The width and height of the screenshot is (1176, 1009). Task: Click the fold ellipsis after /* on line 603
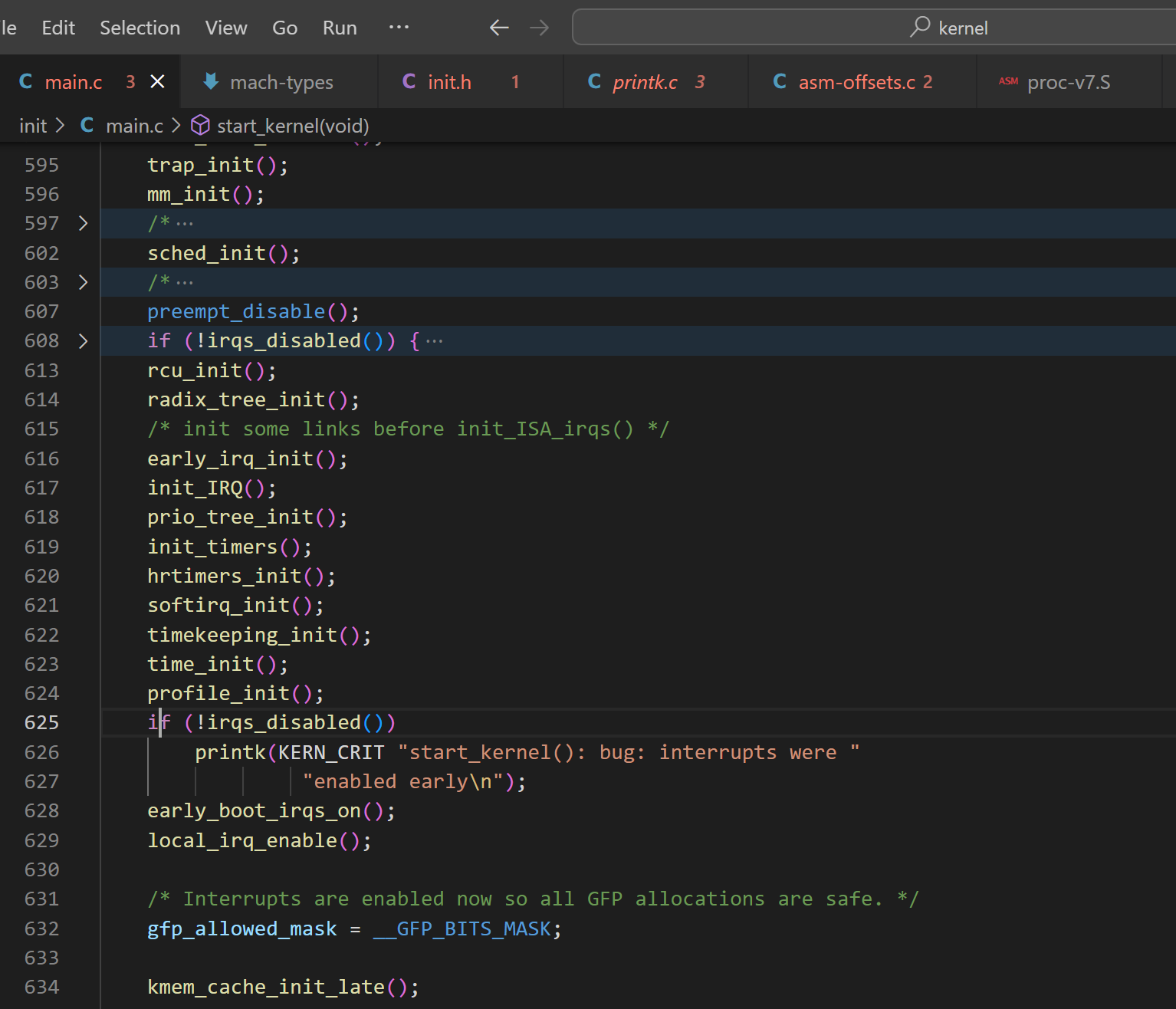click(x=185, y=283)
